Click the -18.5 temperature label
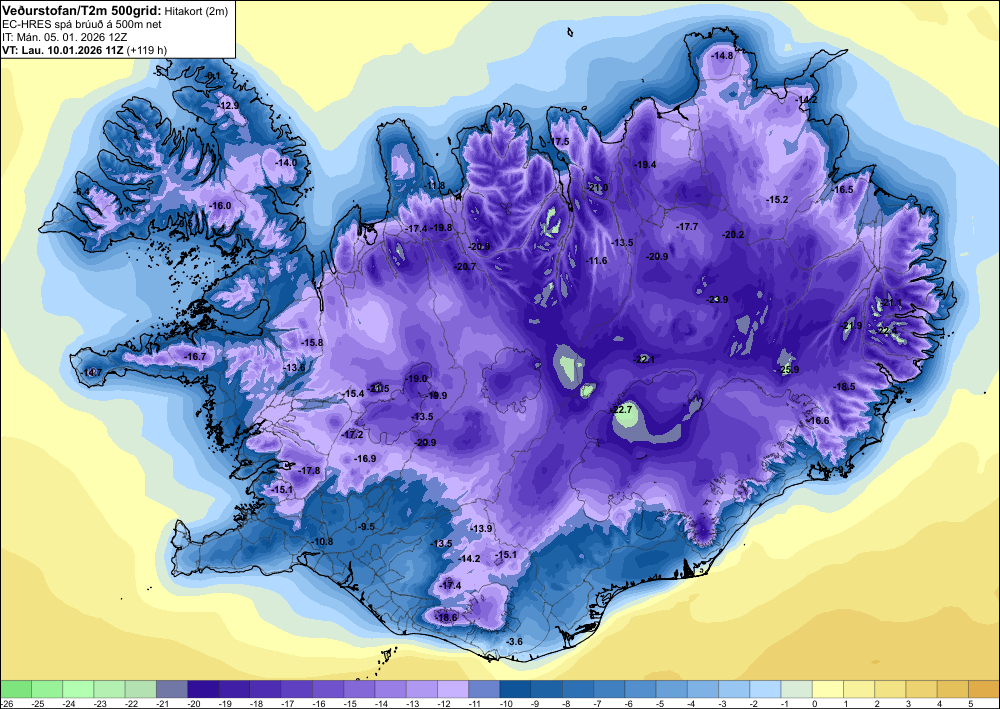The width and height of the screenshot is (1000, 709). pos(845,386)
